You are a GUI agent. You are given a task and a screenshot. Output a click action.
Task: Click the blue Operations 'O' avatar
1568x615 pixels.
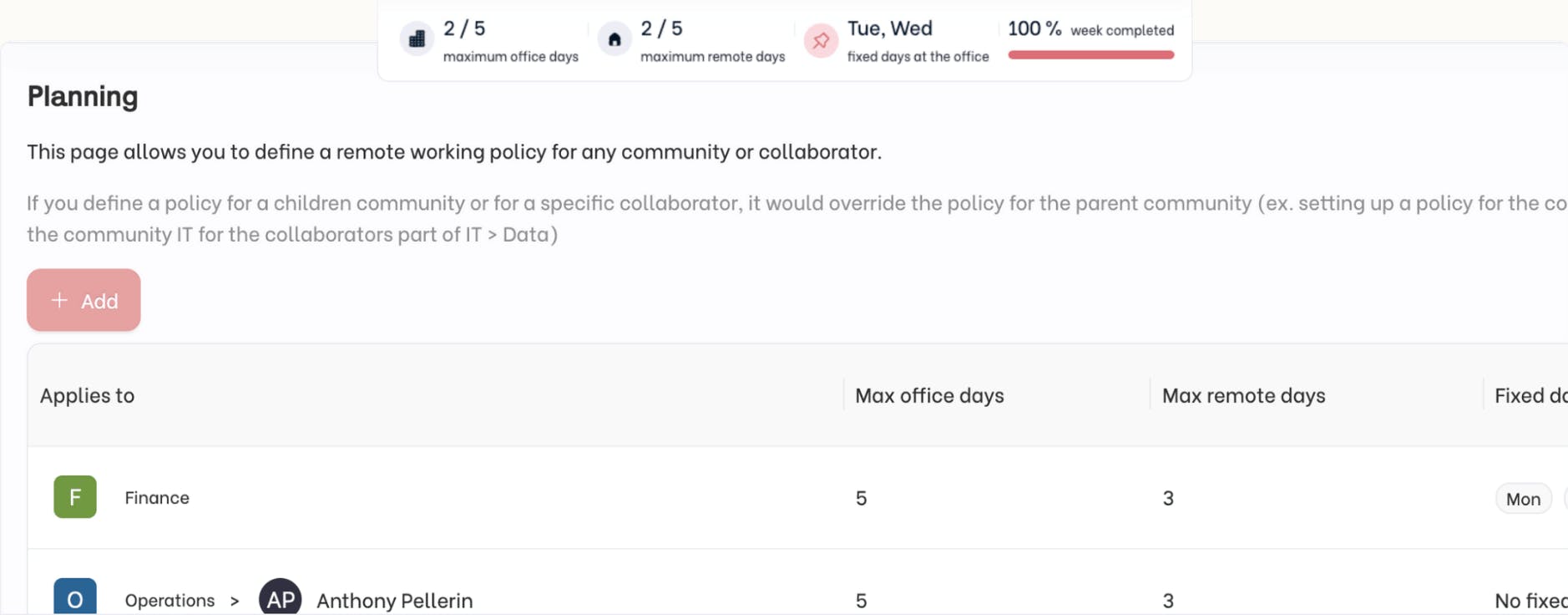75,598
